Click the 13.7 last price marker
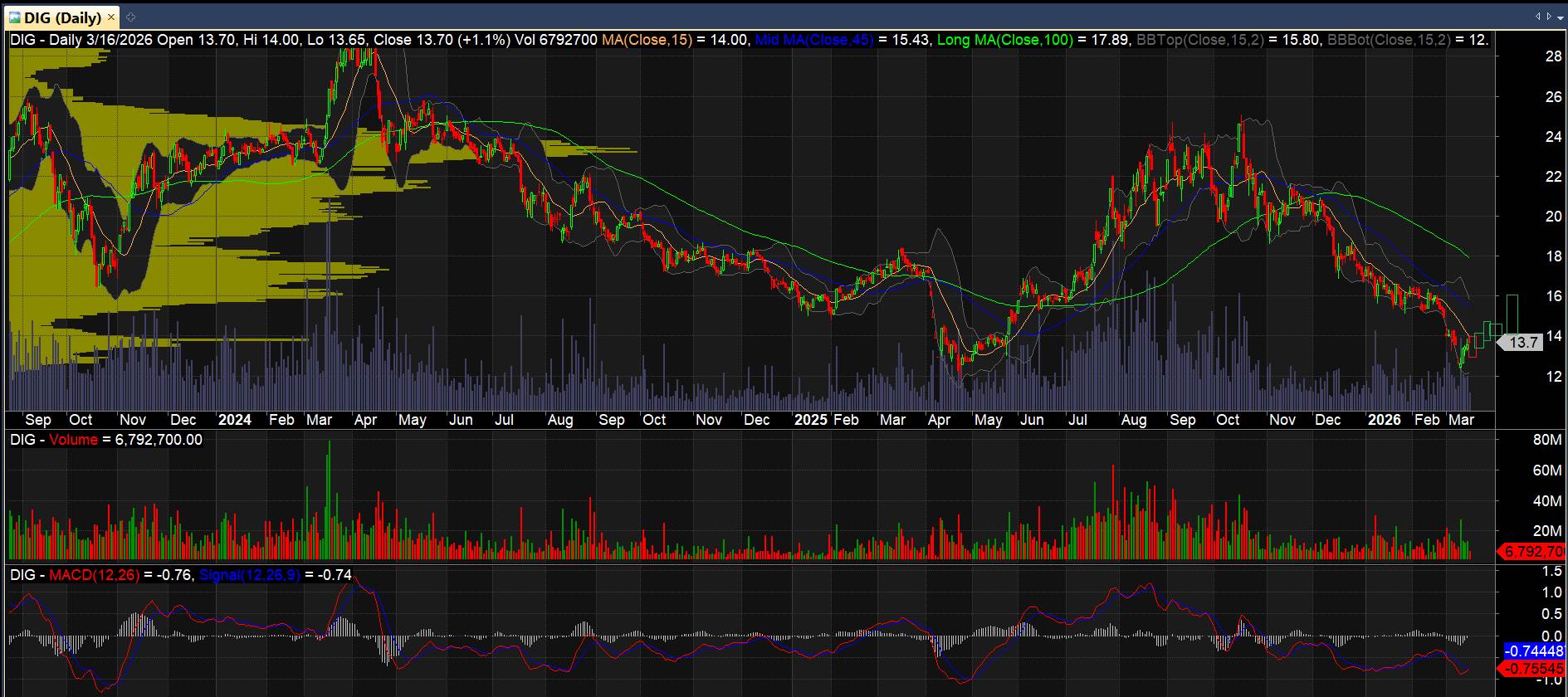The image size is (1568, 697). tap(1522, 342)
